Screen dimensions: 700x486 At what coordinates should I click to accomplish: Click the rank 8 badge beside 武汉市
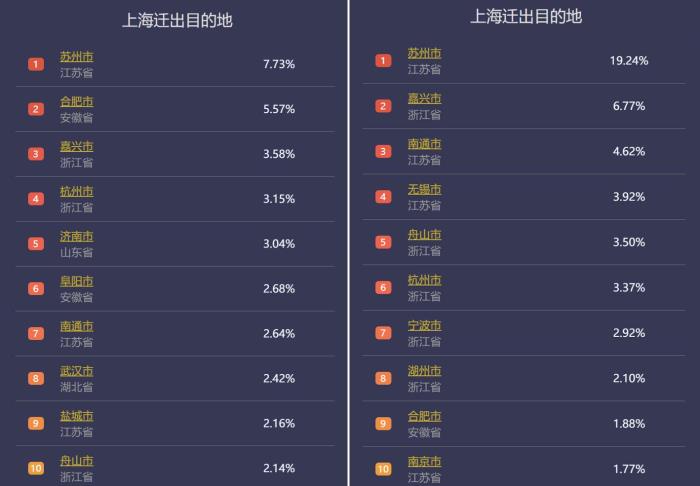(36, 378)
